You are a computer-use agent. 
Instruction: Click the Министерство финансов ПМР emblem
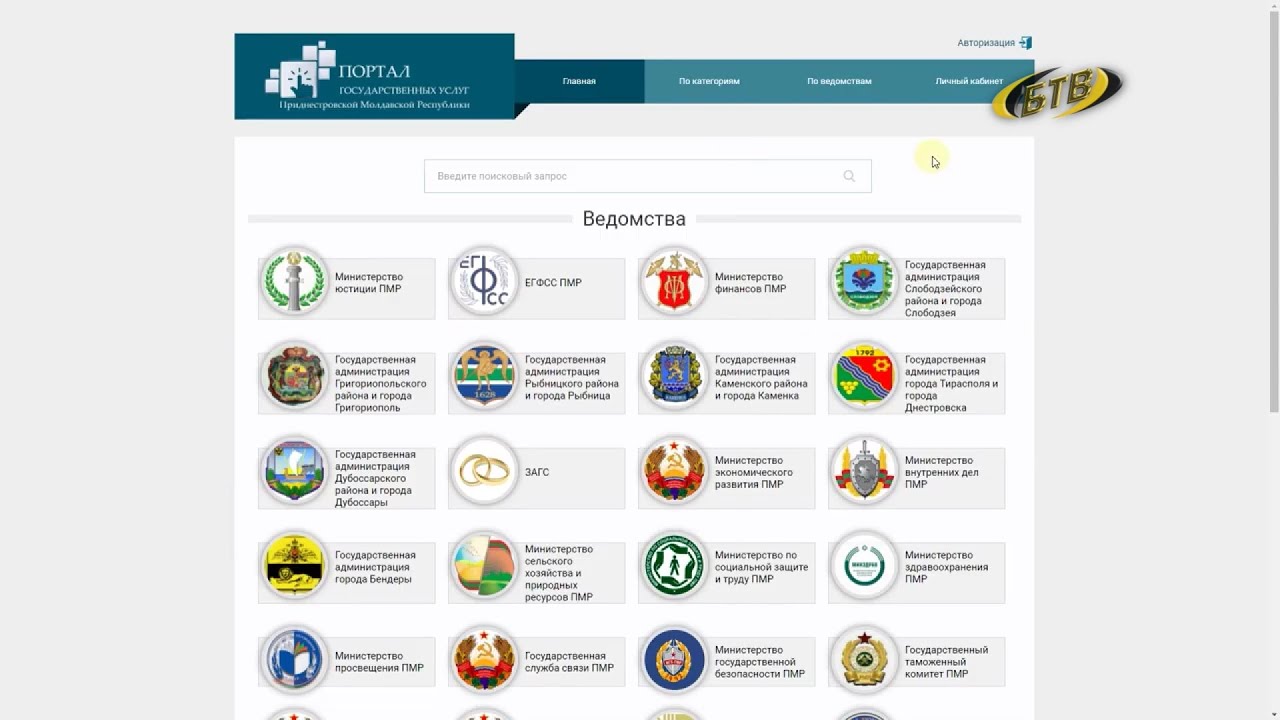coord(674,283)
